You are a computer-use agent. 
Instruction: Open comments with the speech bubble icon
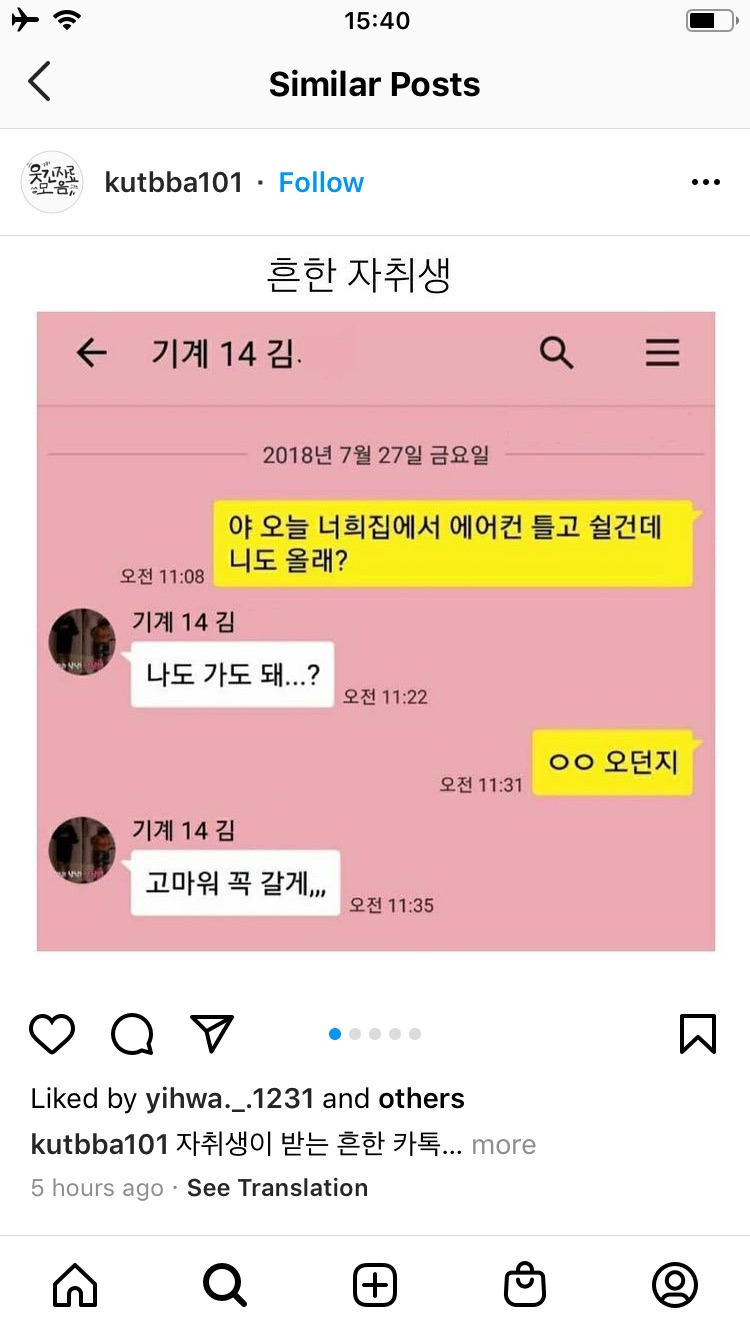click(132, 1034)
